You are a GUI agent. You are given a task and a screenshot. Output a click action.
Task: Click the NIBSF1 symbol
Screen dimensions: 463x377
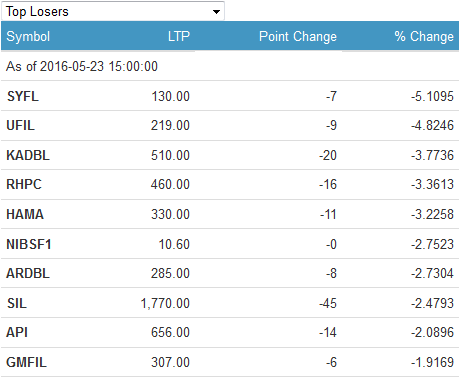point(29,244)
